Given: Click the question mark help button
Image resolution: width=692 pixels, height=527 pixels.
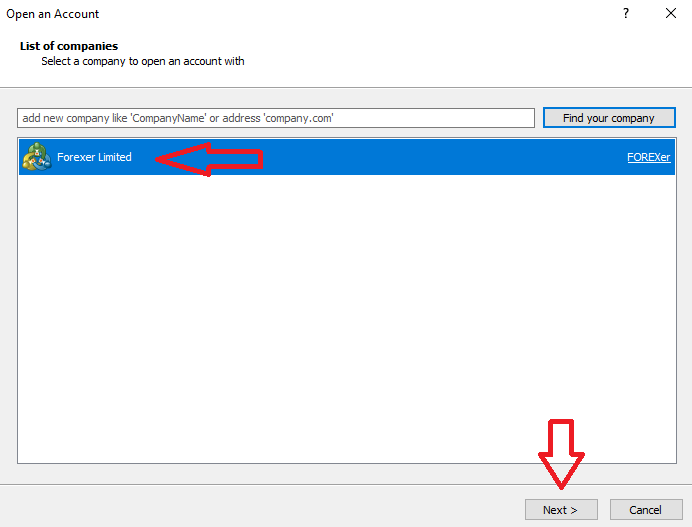Looking at the screenshot, I should coord(626,14).
